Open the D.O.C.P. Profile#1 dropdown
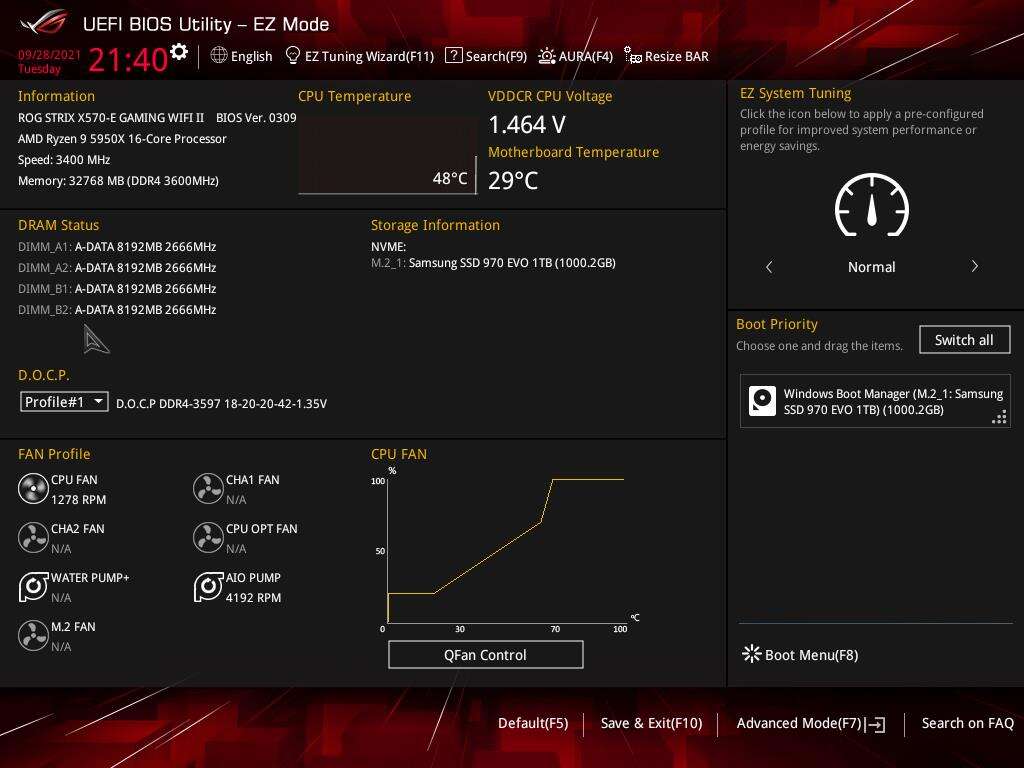This screenshot has height=768, width=1024. coord(64,402)
